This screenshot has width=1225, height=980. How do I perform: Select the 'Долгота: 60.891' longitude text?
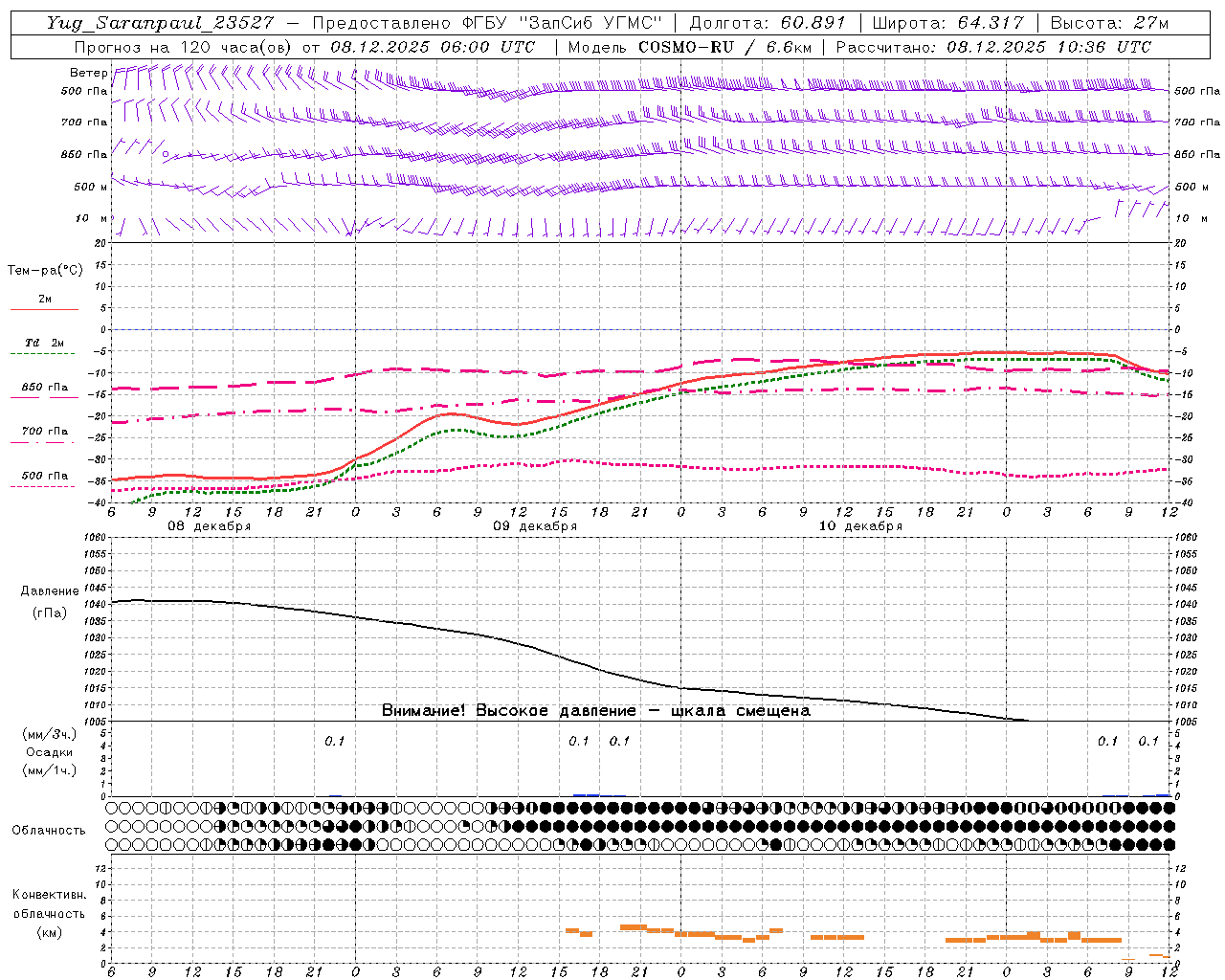(x=768, y=23)
